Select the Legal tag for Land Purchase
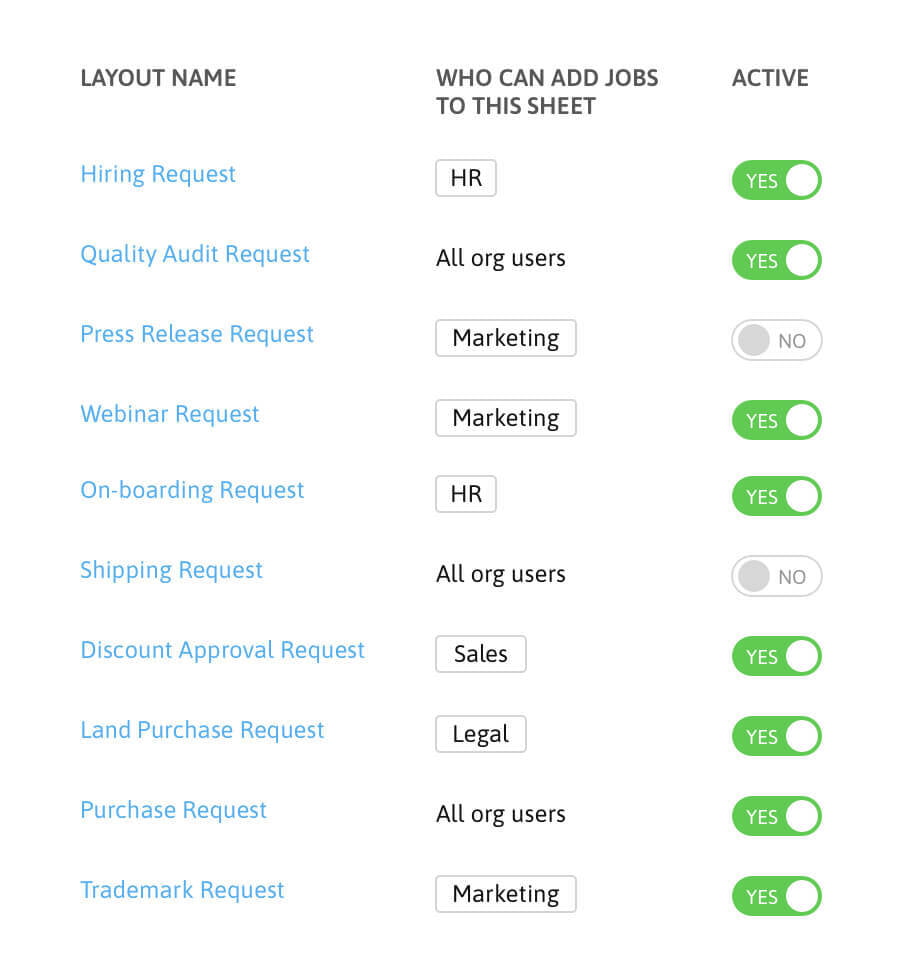The image size is (900, 980). pyautogui.click(x=481, y=734)
